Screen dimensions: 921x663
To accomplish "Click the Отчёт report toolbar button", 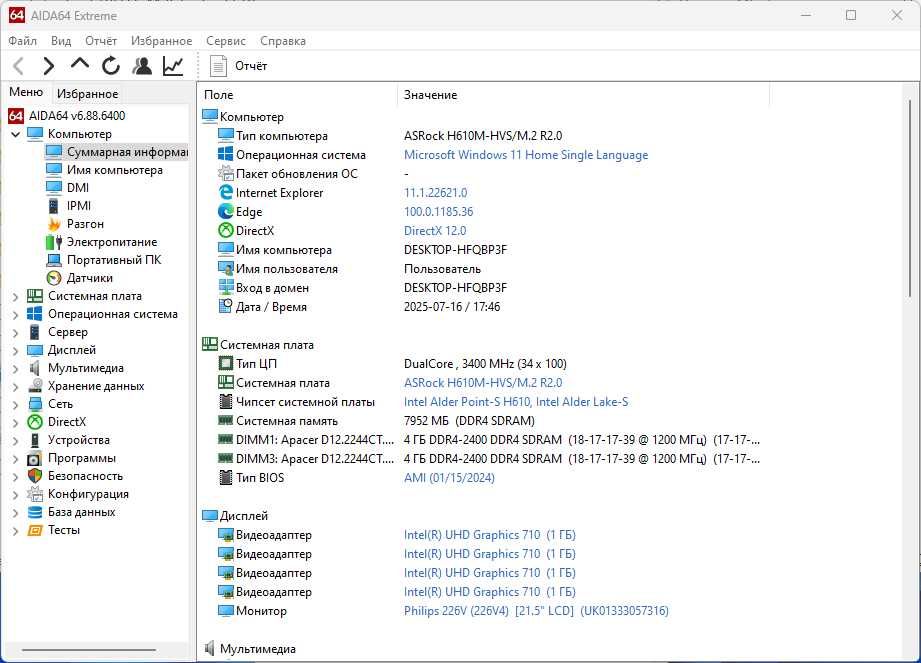I will pyautogui.click(x=238, y=66).
